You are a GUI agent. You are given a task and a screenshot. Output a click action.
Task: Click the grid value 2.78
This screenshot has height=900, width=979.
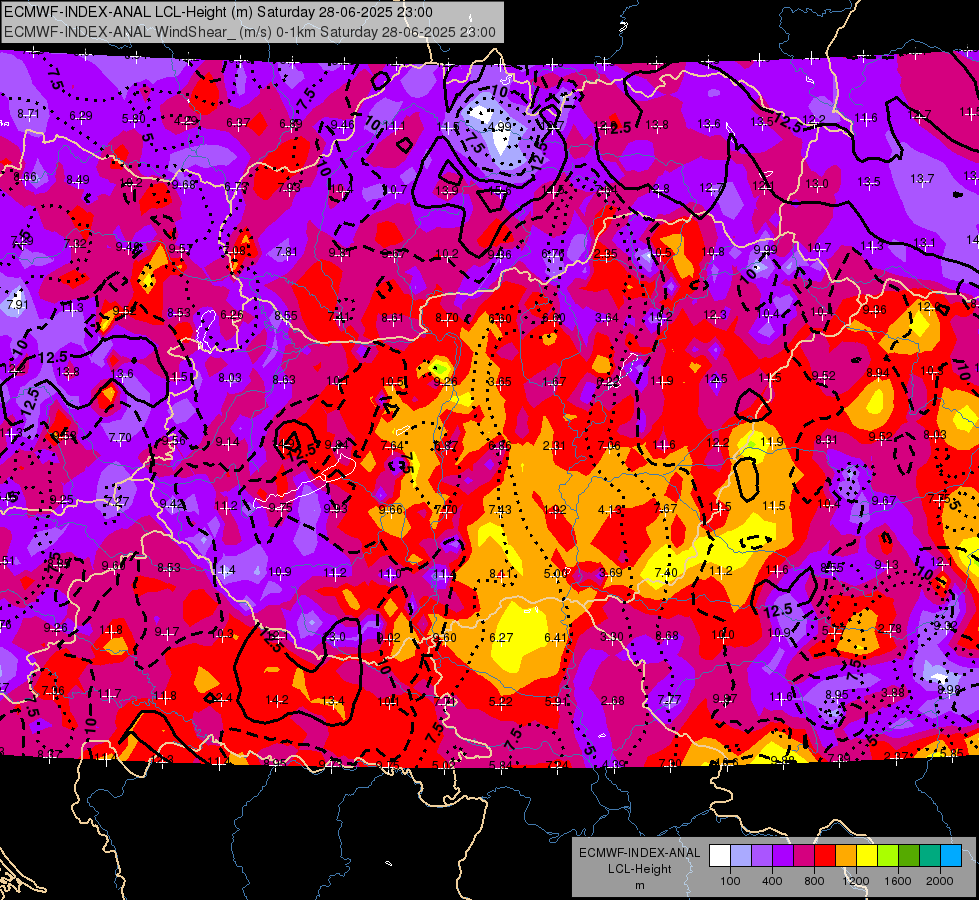coord(889,628)
